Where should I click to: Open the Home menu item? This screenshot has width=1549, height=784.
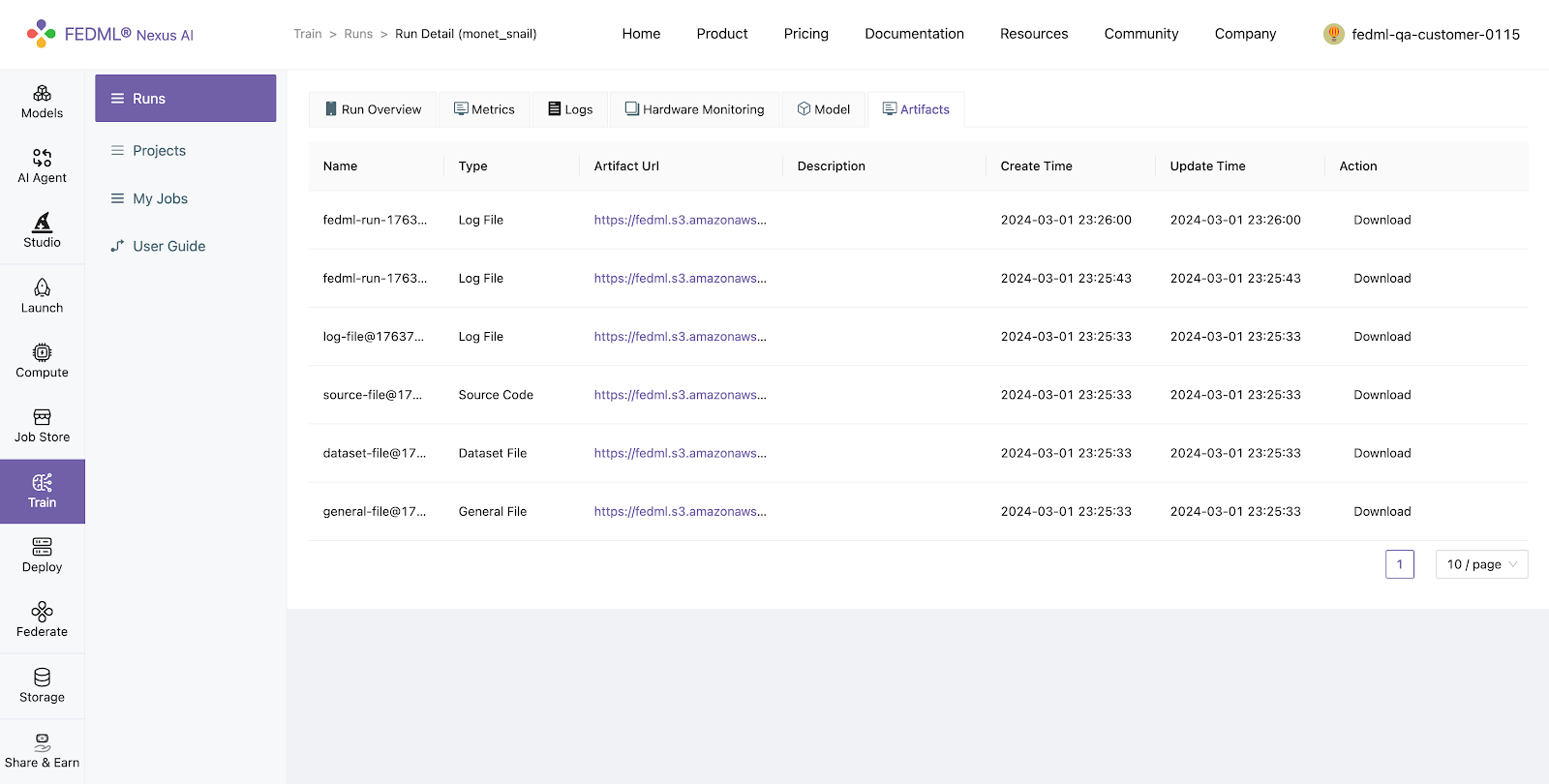(x=641, y=34)
